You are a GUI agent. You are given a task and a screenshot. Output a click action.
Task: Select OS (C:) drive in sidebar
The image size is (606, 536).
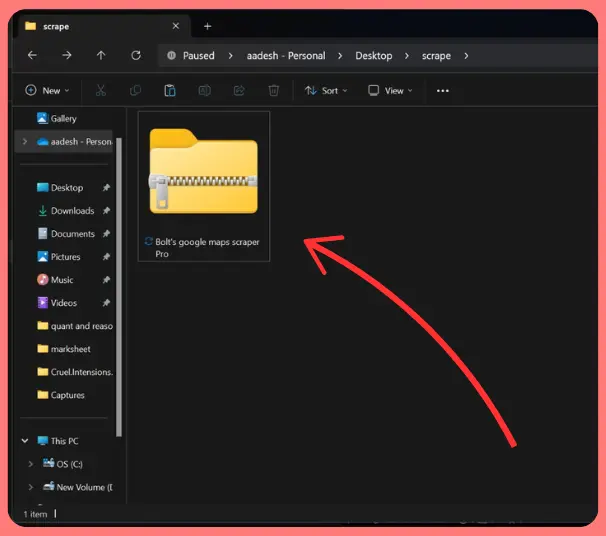click(x=63, y=464)
